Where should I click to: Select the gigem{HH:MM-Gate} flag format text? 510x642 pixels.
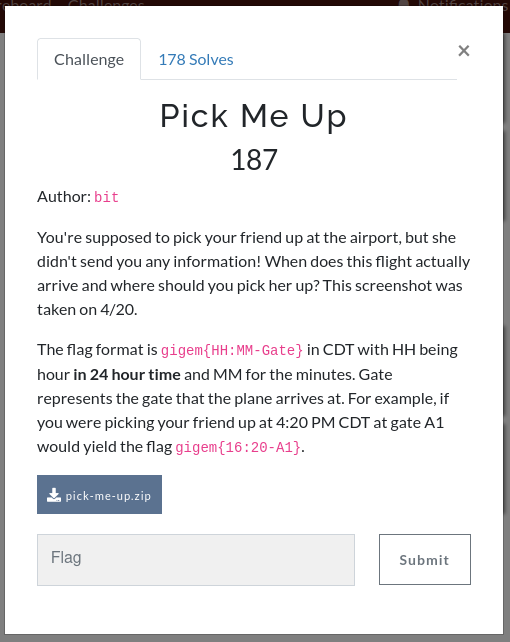232,350
